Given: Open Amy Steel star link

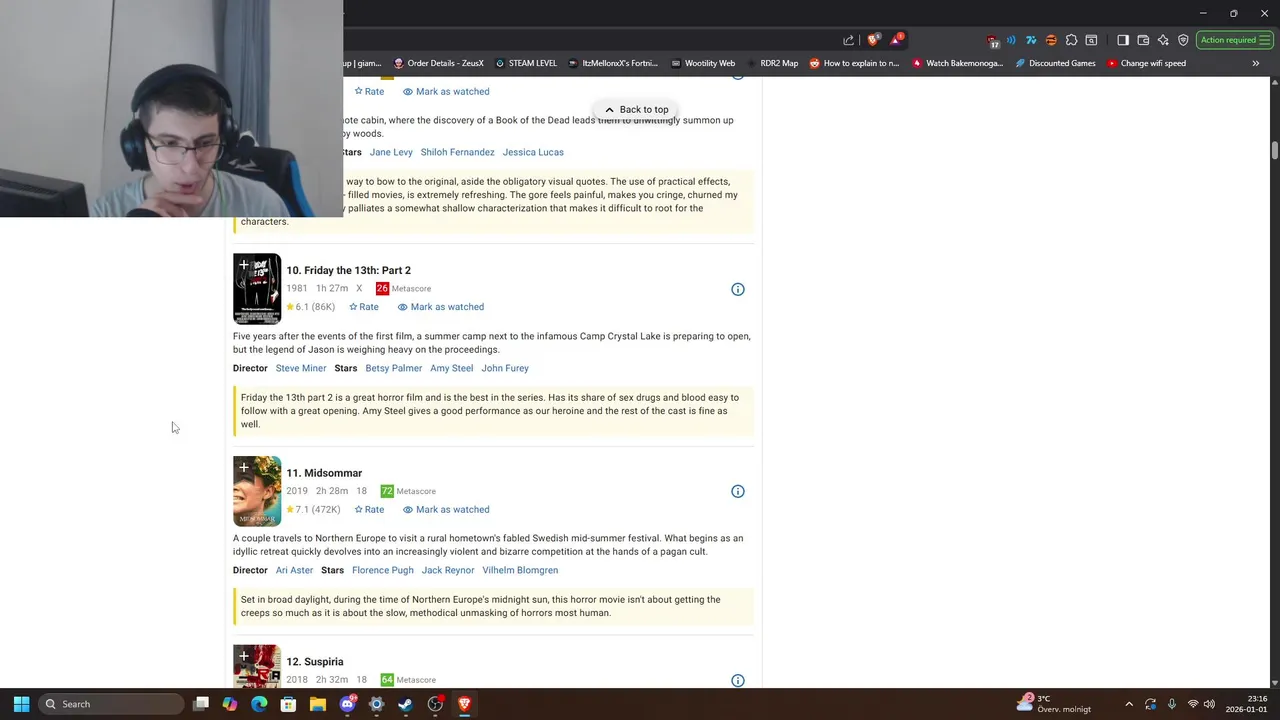Looking at the screenshot, I should (452, 368).
